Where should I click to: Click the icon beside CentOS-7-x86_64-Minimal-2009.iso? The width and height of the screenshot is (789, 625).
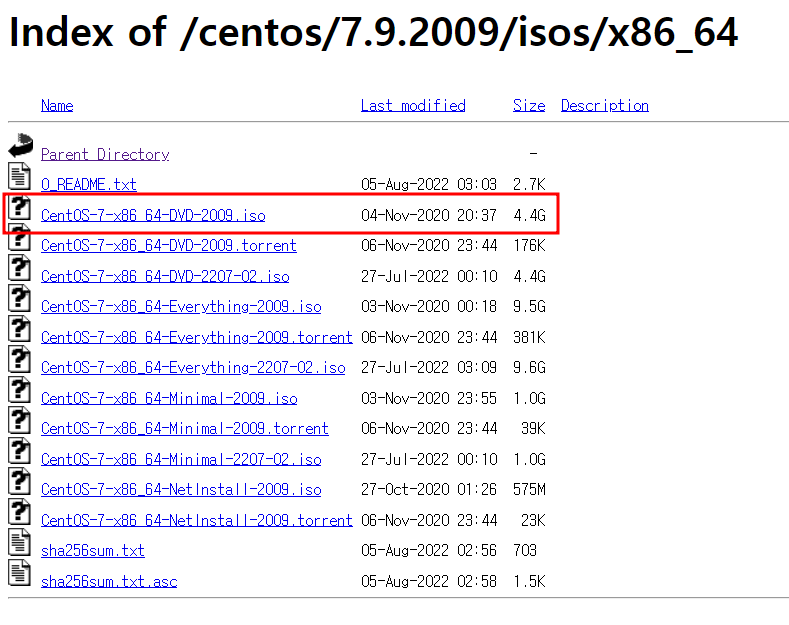click(x=19, y=389)
